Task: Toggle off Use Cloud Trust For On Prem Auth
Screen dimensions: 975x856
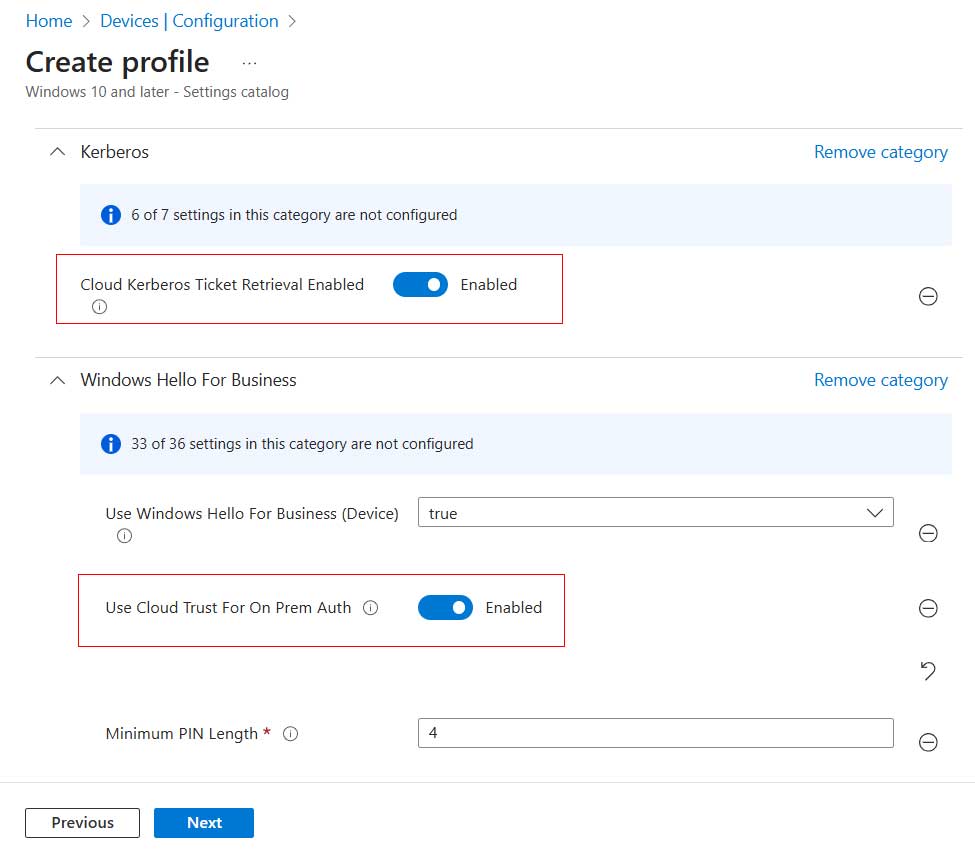Action: coord(445,608)
